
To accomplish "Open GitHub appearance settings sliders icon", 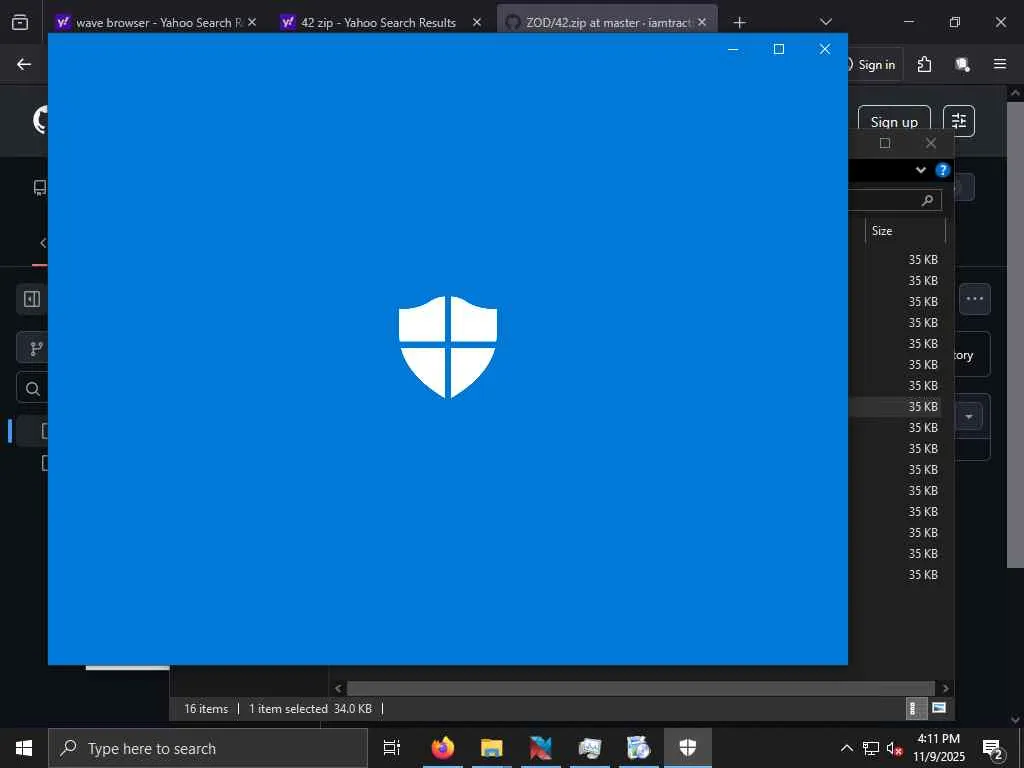I will click(959, 121).
